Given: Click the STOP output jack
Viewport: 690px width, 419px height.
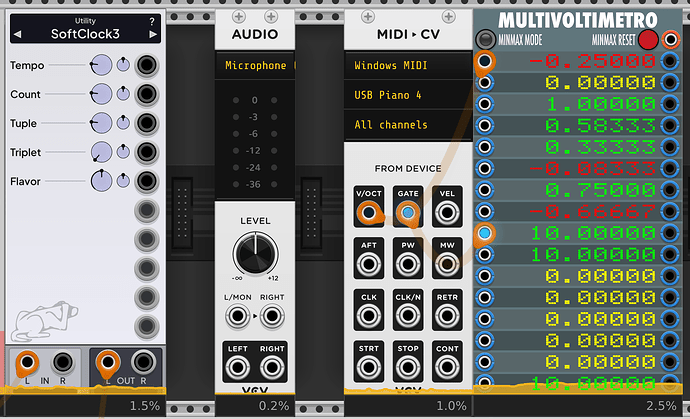Looking at the screenshot, I should click(x=408, y=368).
